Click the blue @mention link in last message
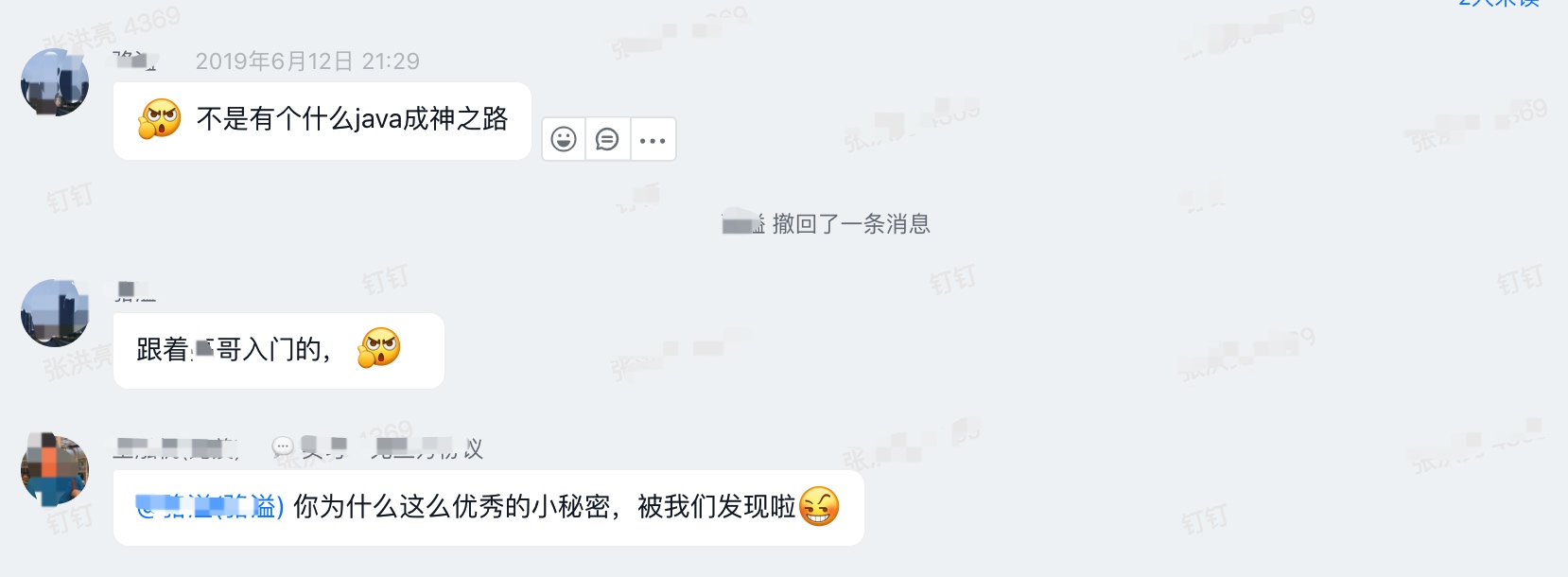This screenshot has width=1568, height=577. pos(209,507)
